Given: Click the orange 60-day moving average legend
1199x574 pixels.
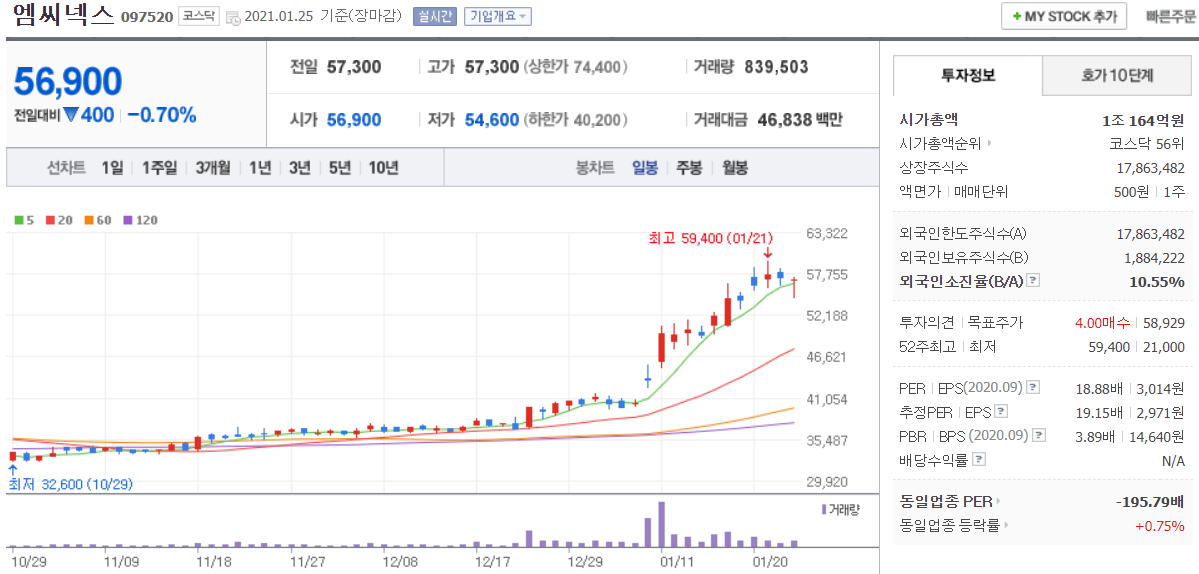Looking at the screenshot, I should [x=97, y=220].
